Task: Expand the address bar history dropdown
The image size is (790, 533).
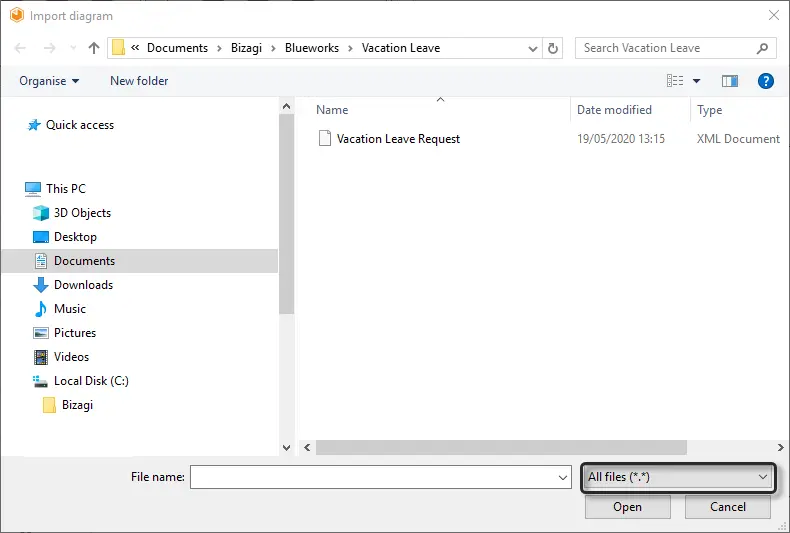Action: pyautogui.click(x=533, y=48)
